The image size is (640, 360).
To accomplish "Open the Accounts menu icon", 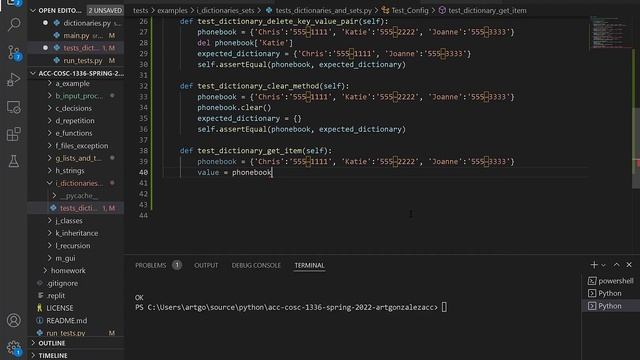I will point(14,320).
